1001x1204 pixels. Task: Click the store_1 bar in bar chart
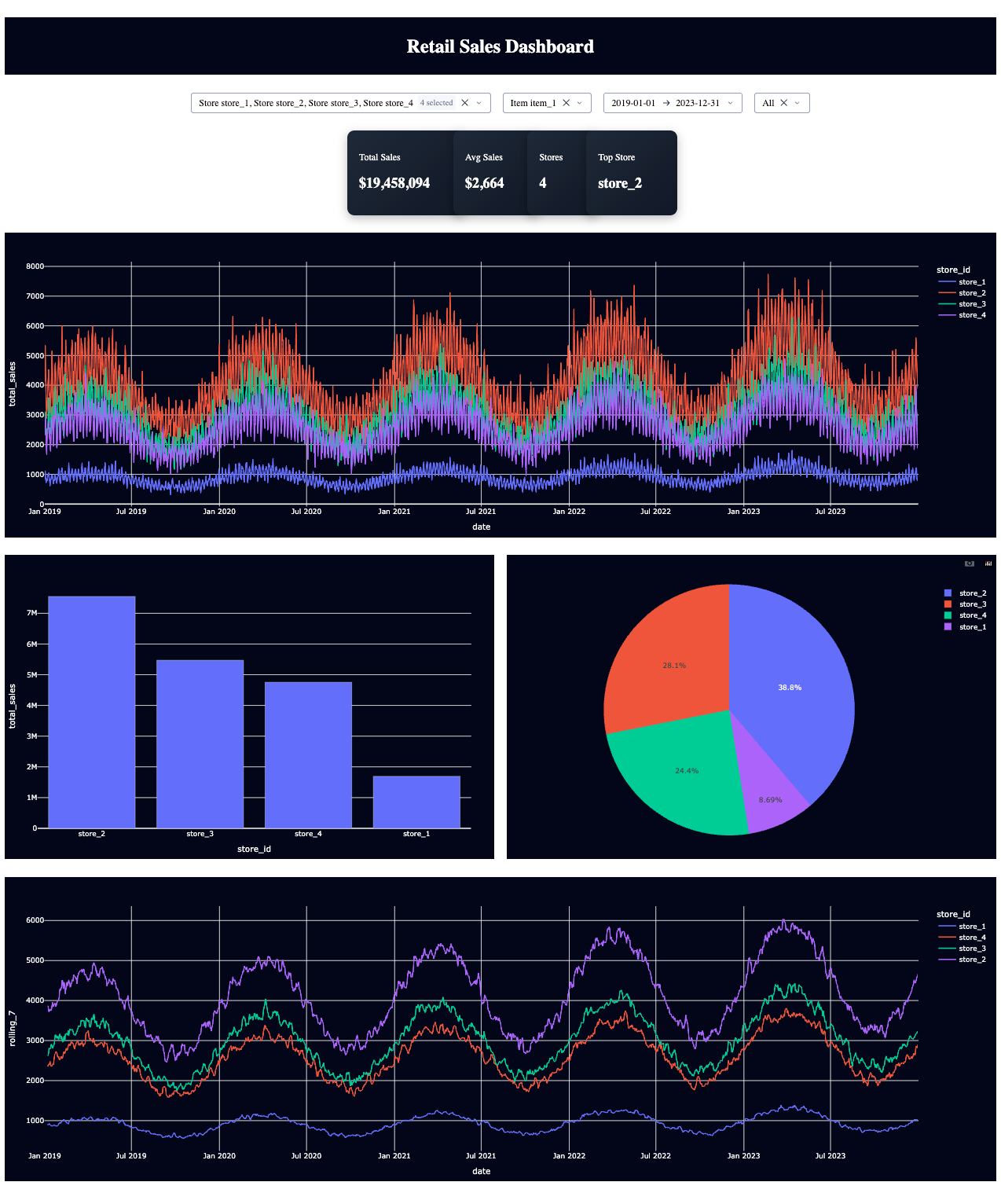416,802
